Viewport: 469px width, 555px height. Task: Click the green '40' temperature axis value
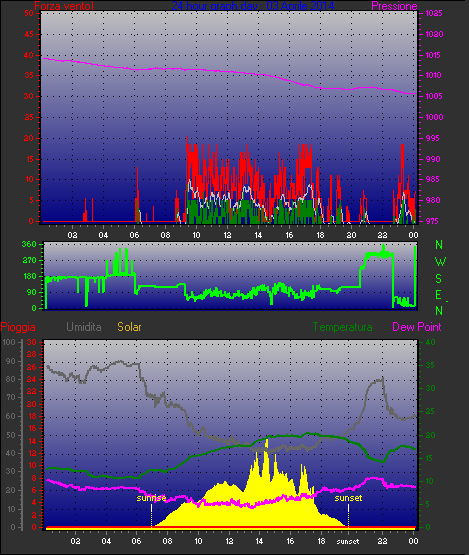pyautogui.click(x=430, y=342)
